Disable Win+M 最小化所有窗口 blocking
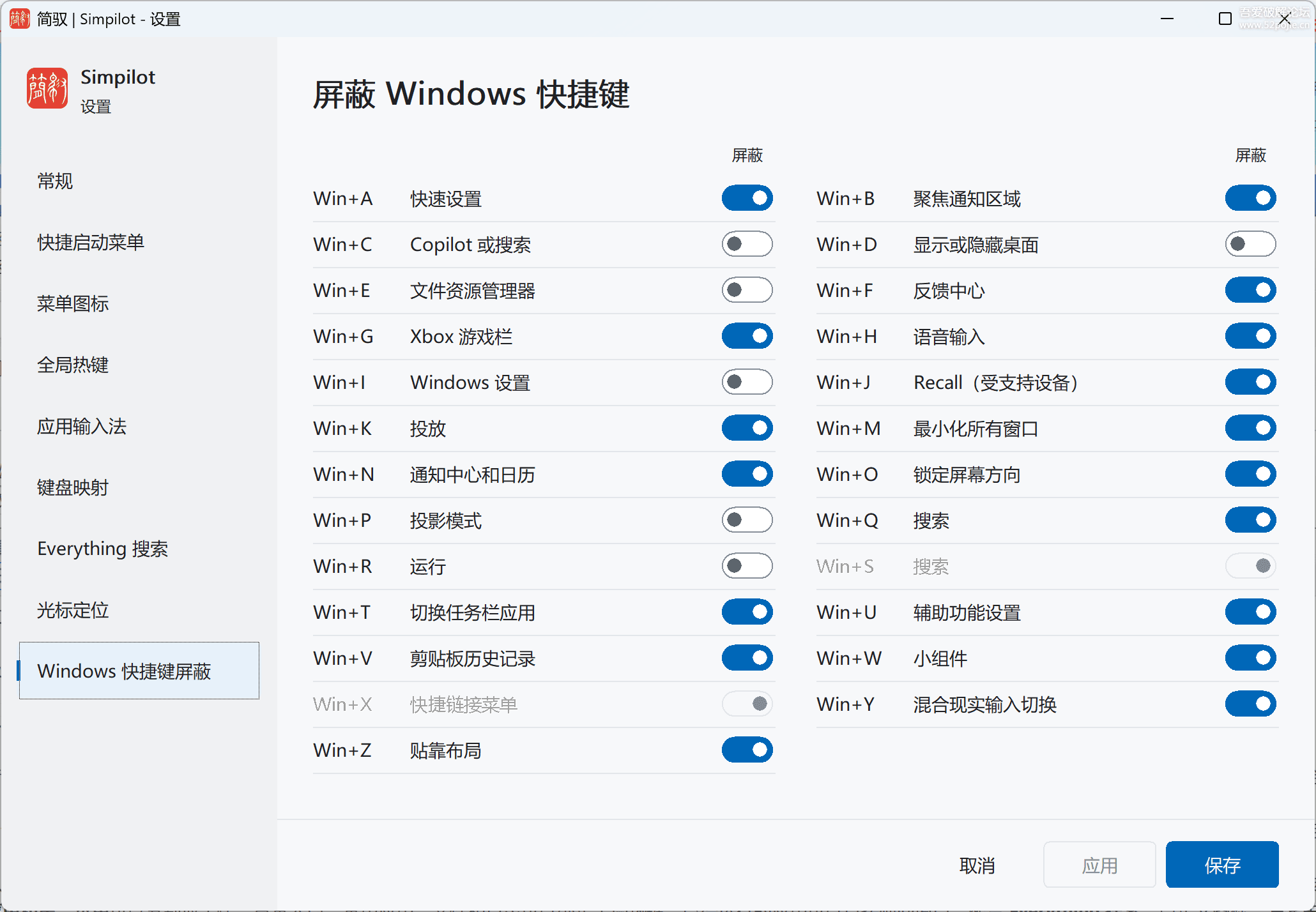This screenshot has width=1316, height=912. [1250, 428]
